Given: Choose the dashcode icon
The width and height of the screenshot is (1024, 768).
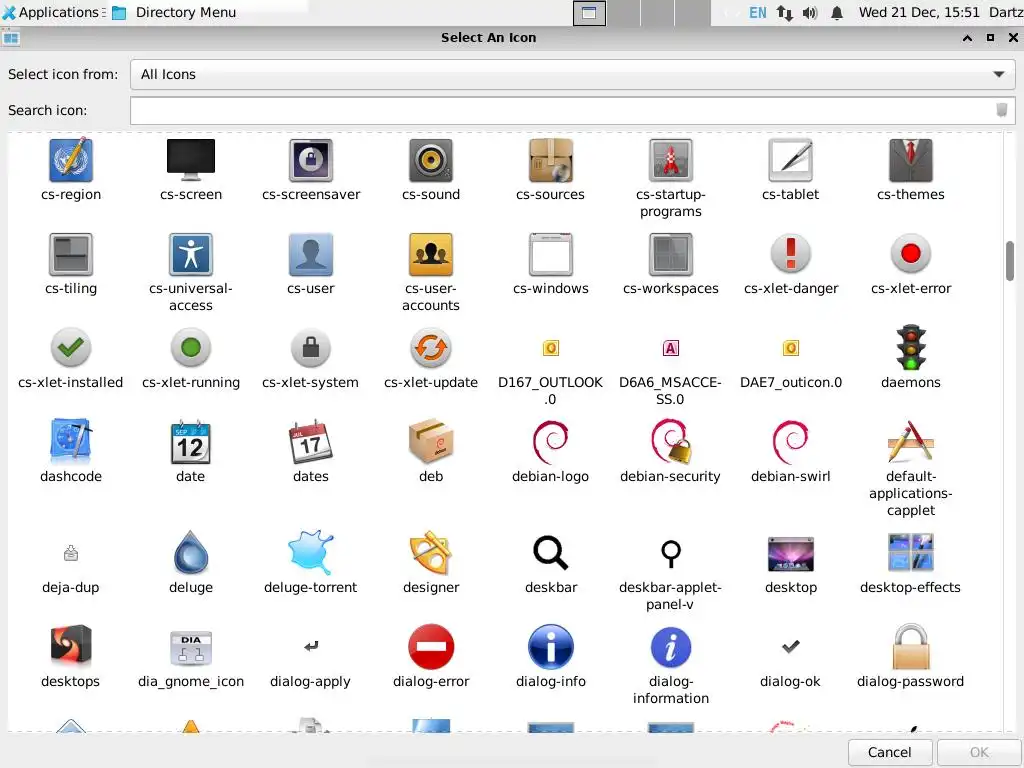Looking at the screenshot, I should coord(71,441).
